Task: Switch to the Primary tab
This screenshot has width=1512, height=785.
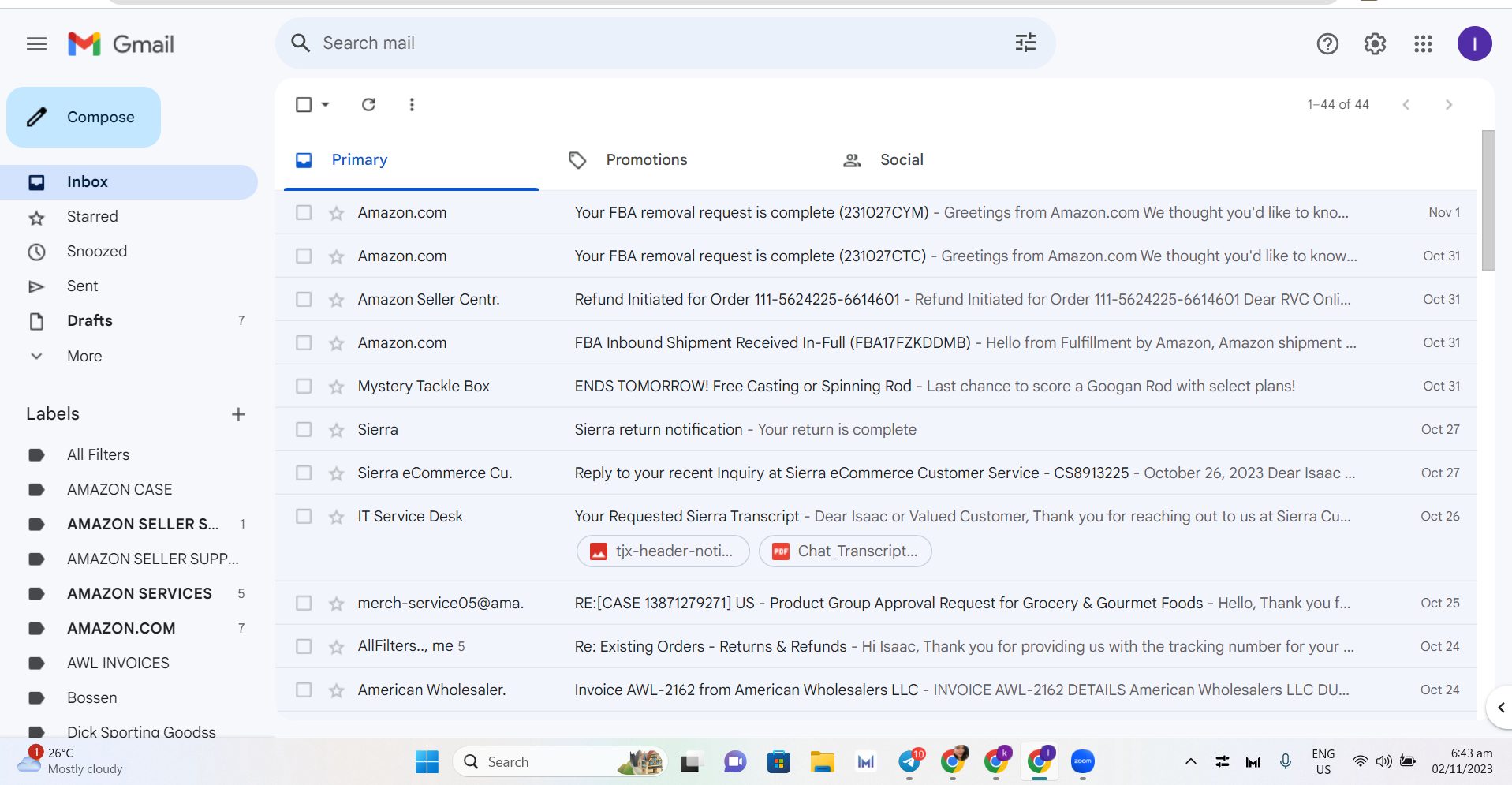Action: pos(411,160)
